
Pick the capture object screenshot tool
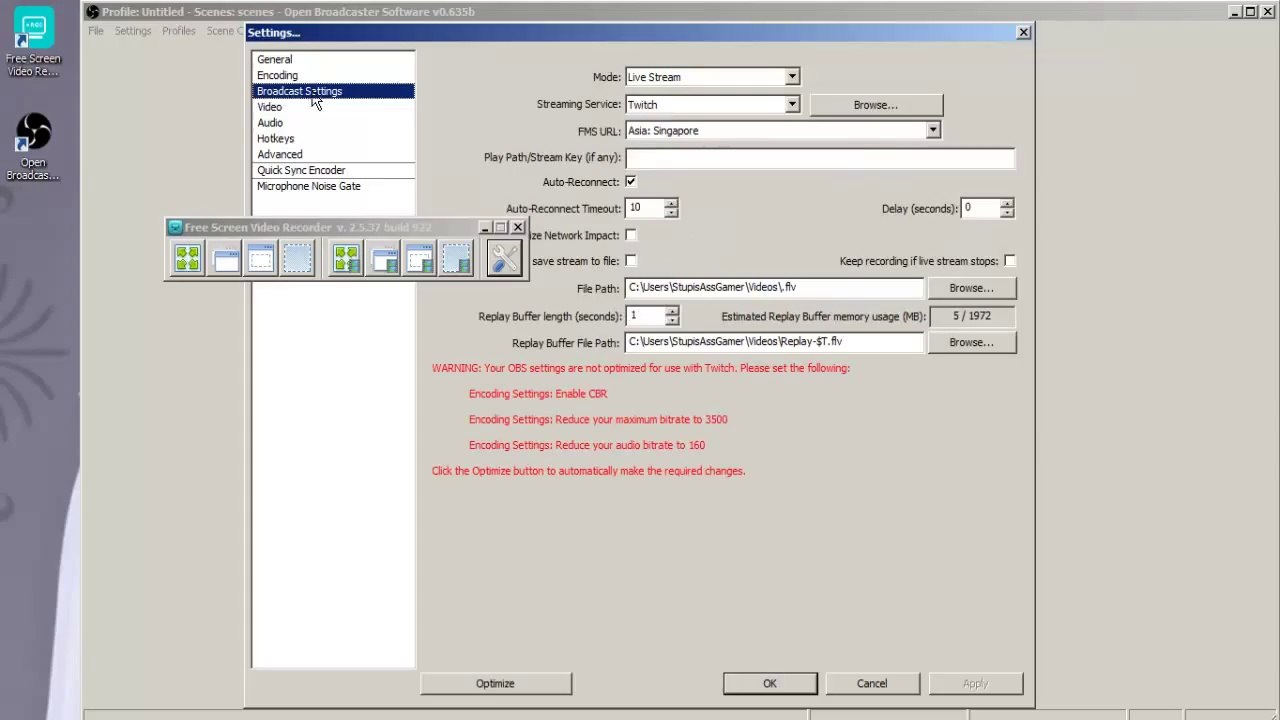click(x=261, y=259)
